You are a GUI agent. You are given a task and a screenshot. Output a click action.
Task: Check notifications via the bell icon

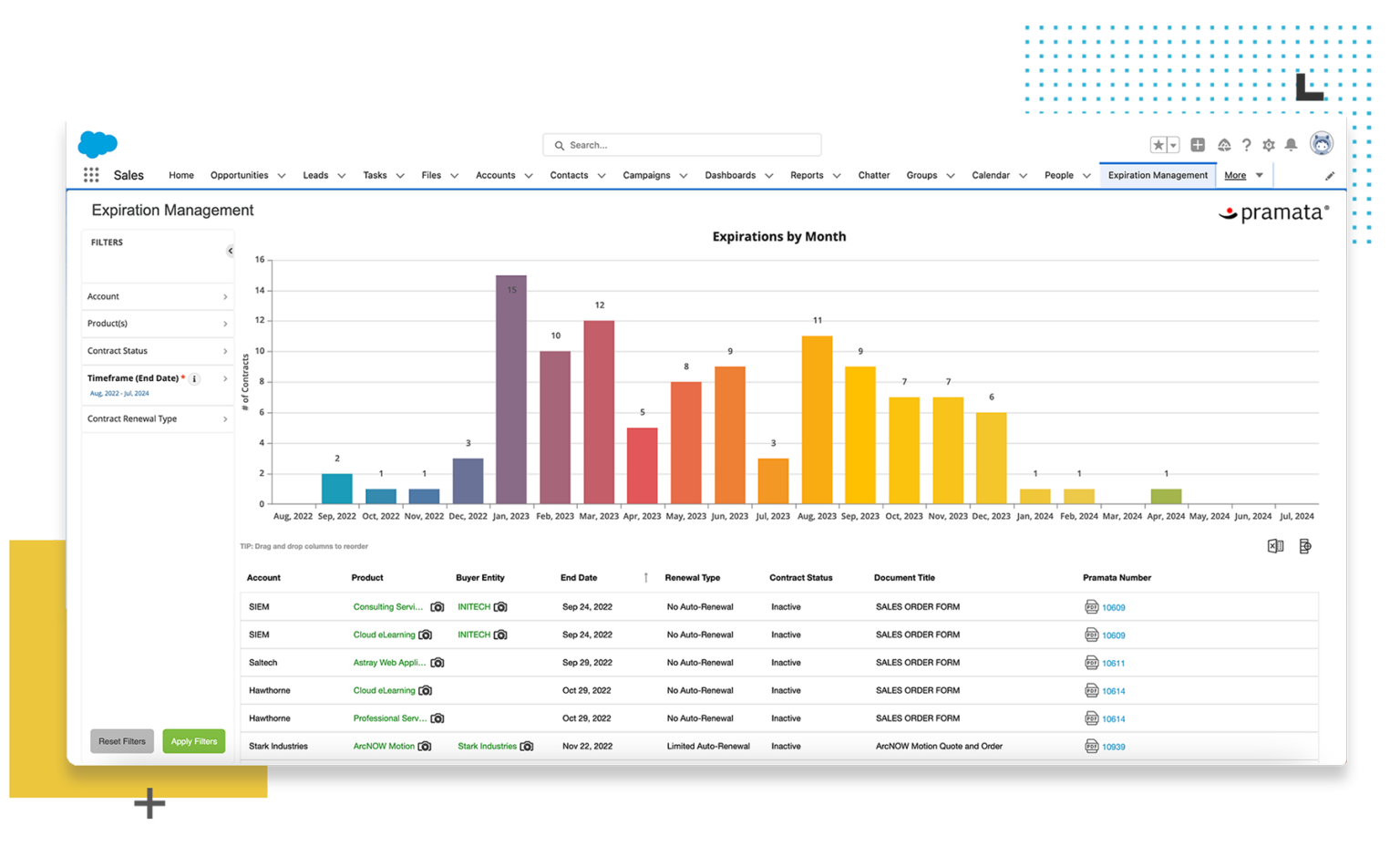tap(1291, 144)
